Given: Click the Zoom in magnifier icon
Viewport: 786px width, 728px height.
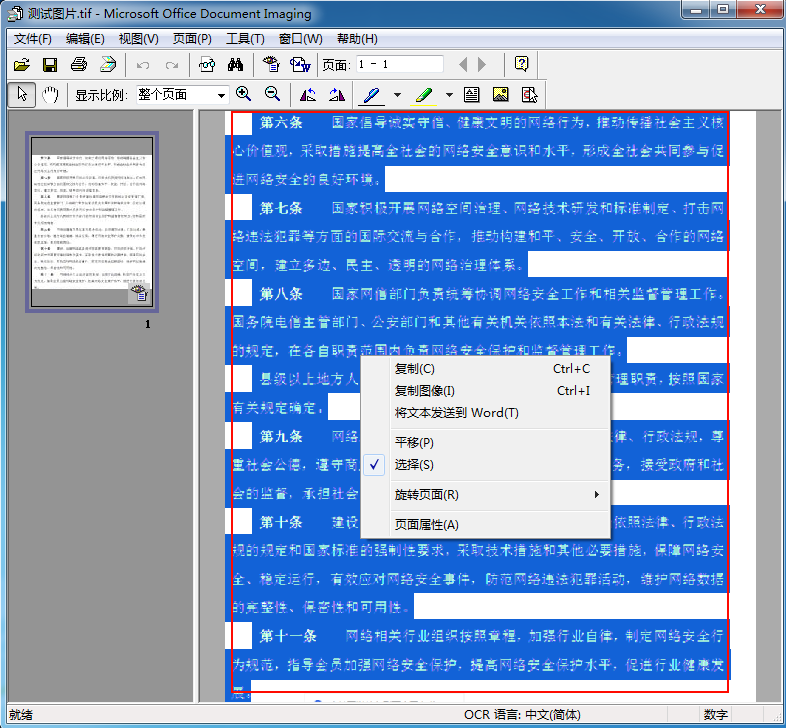Looking at the screenshot, I should [243, 95].
